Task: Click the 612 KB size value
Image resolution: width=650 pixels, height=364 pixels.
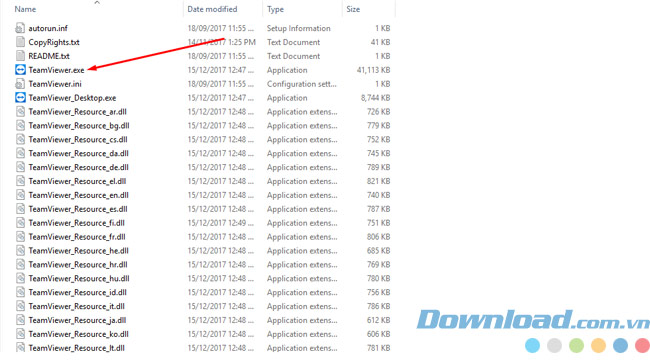Action: [378, 320]
